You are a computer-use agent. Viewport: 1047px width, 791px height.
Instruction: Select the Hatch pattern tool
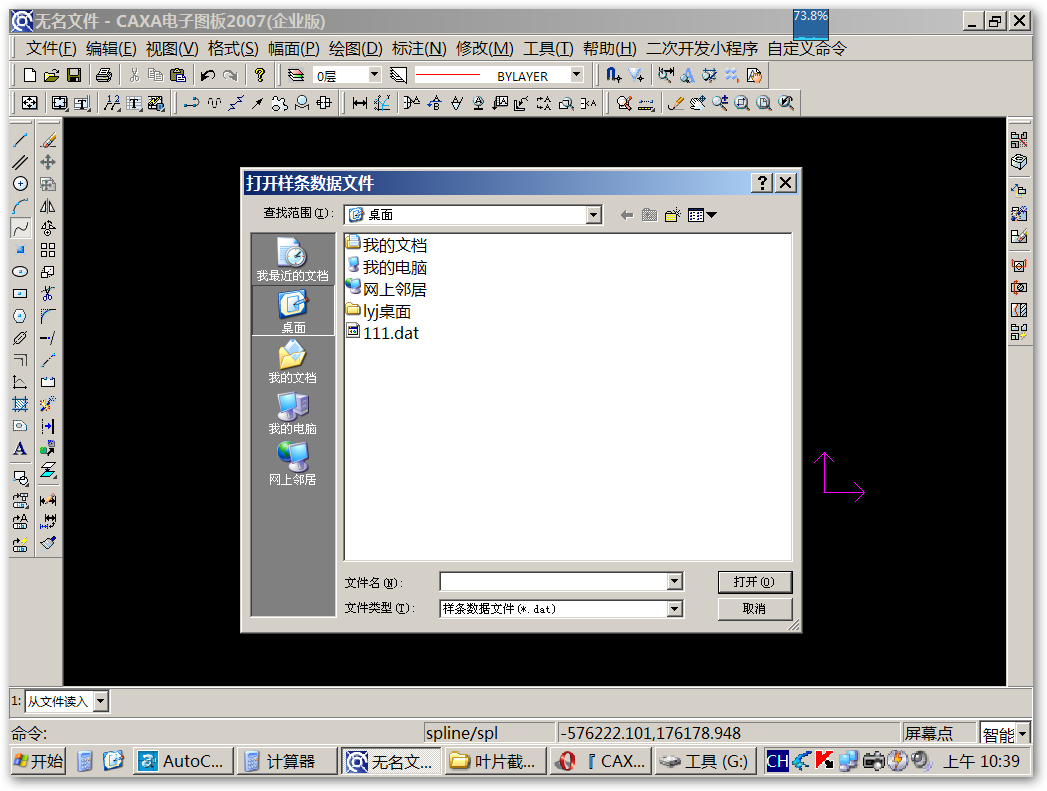pos(20,404)
